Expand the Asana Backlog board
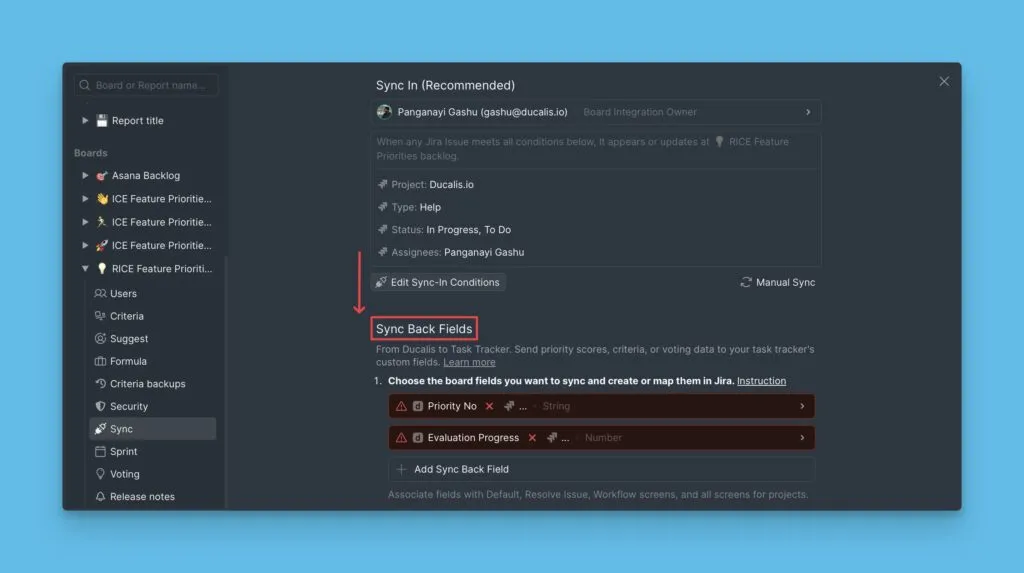 click(85, 176)
